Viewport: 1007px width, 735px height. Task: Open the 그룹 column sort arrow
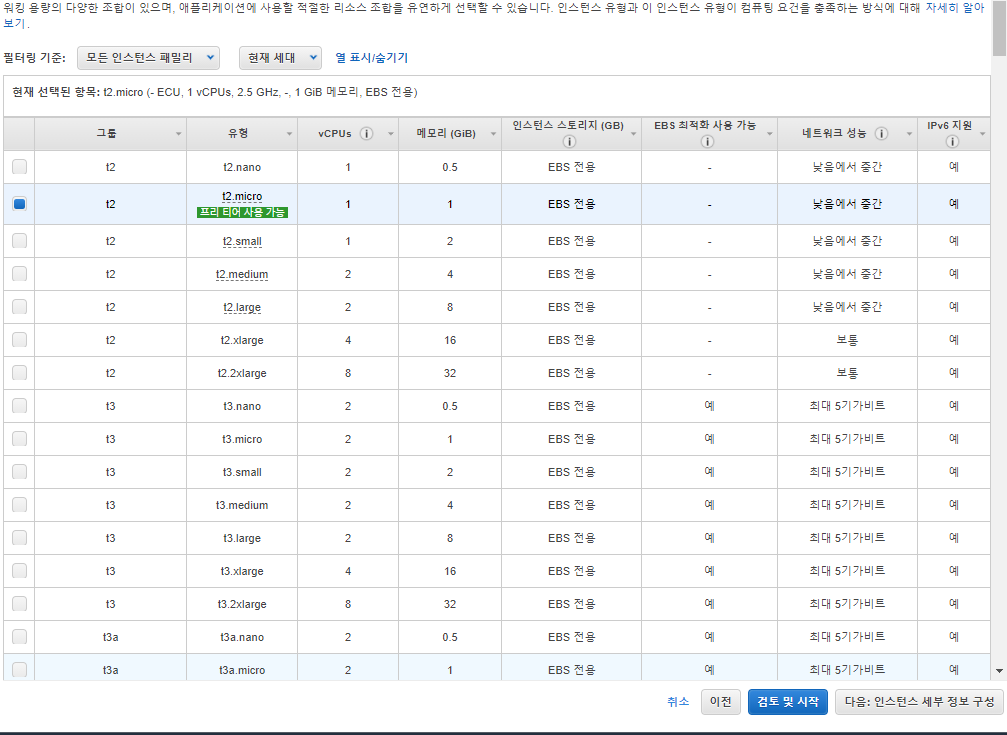(179, 134)
